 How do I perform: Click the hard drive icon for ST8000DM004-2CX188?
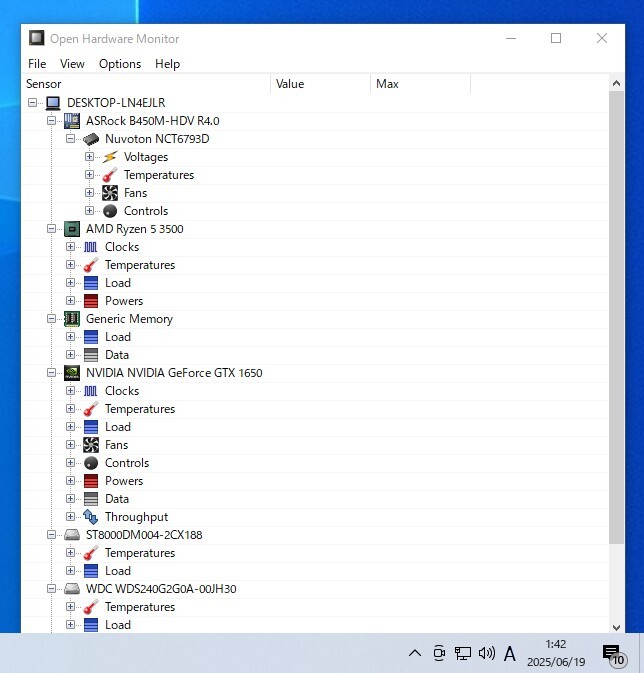[x=72, y=535]
